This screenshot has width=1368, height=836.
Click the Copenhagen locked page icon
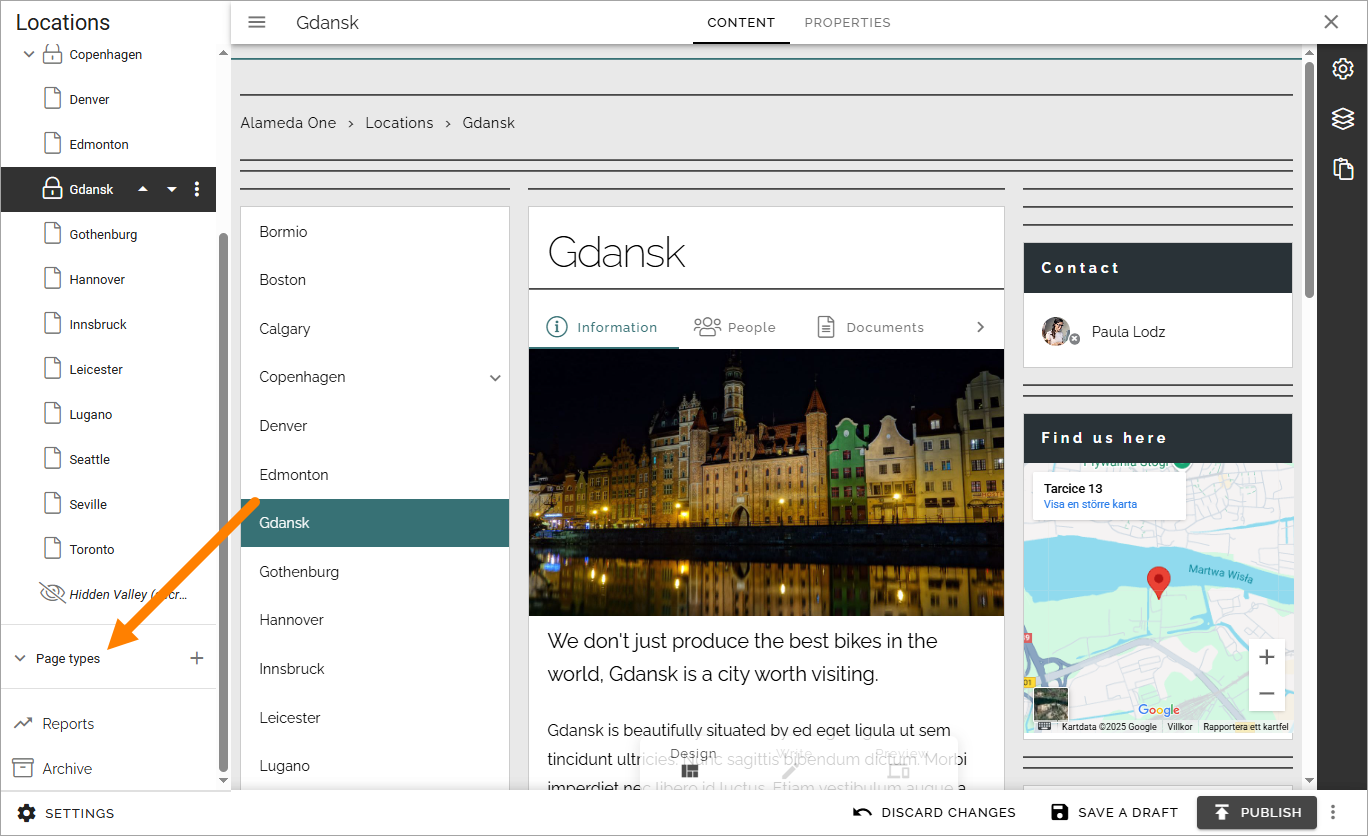point(52,54)
